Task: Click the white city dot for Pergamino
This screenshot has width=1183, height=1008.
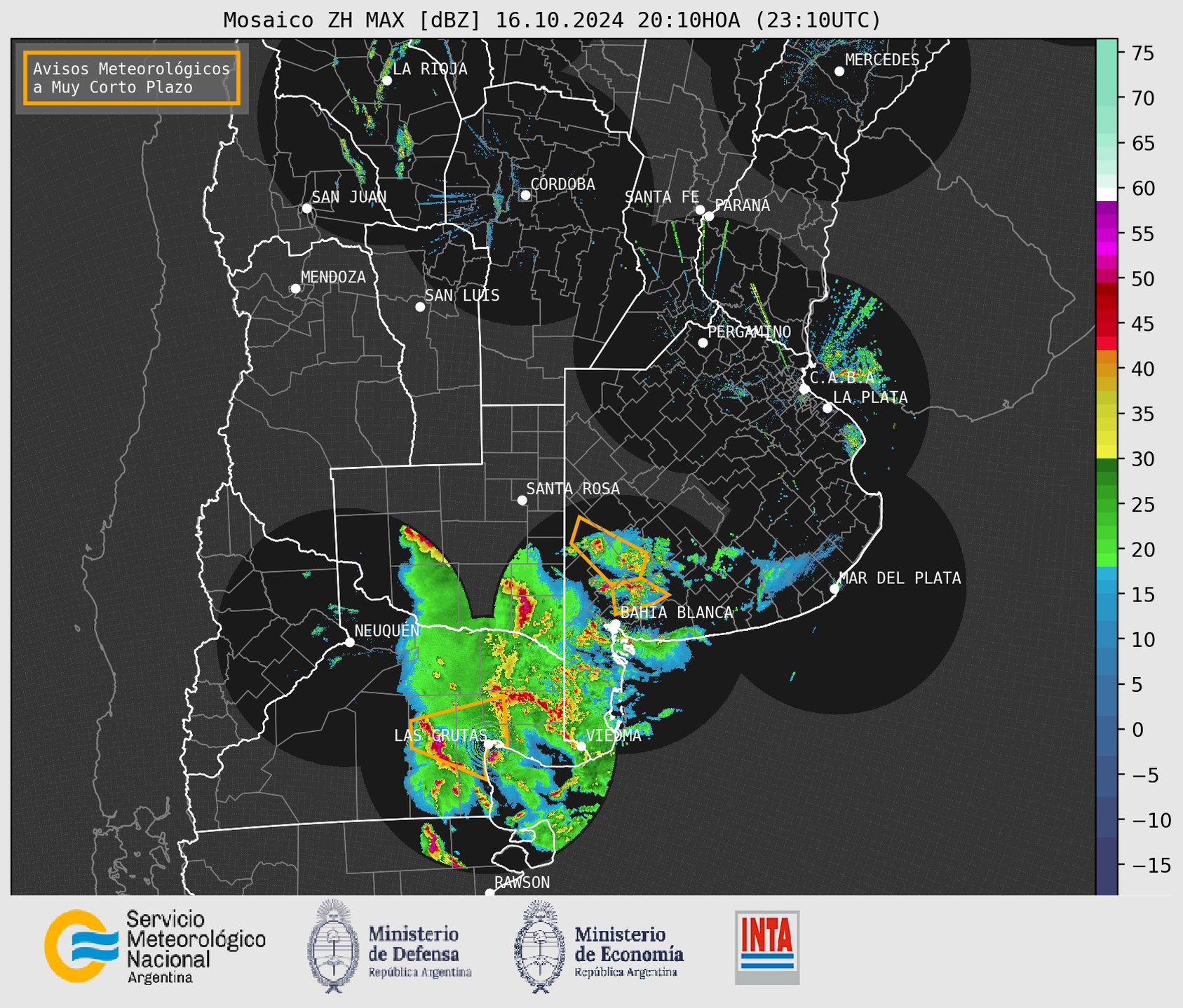Action: 703,343
